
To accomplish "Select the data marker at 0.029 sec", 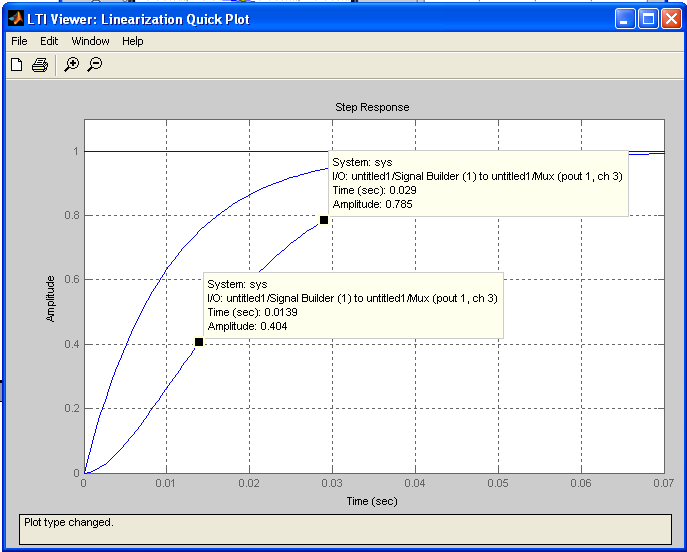I will 324,220.
